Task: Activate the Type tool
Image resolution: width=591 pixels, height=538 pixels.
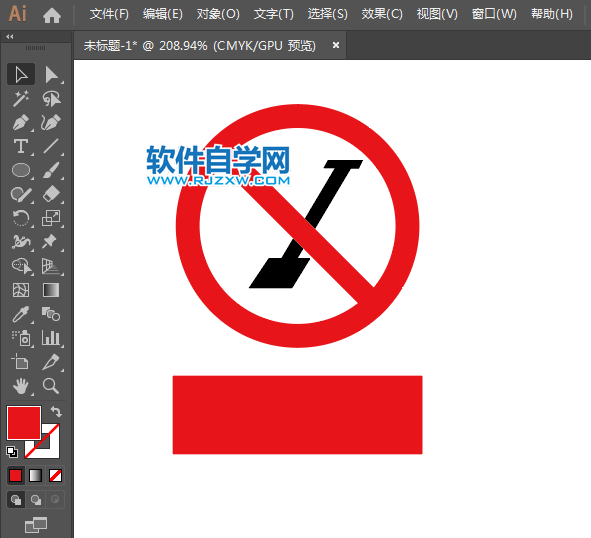Action: coord(21,146)
